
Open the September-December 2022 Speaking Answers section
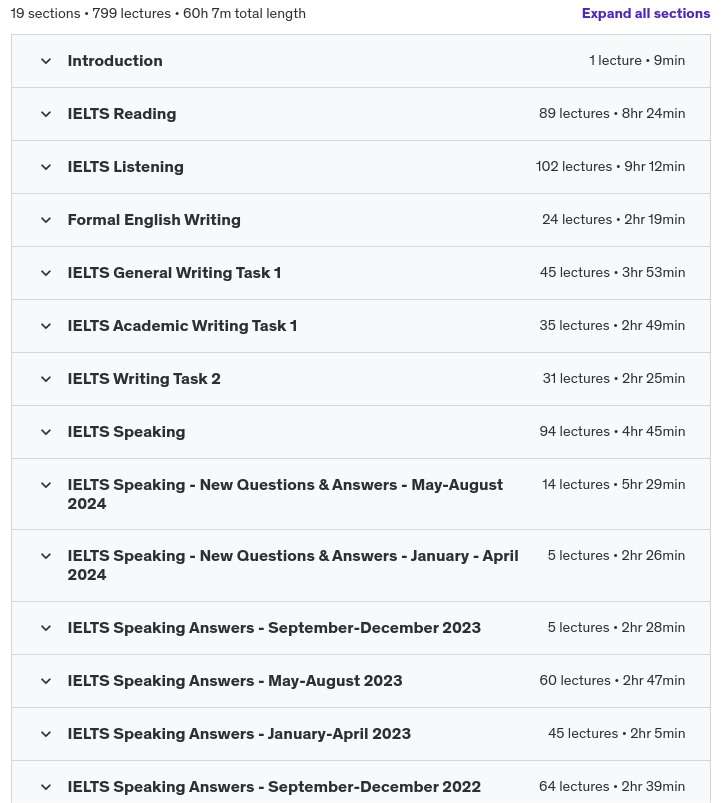(x=46, y=787)
